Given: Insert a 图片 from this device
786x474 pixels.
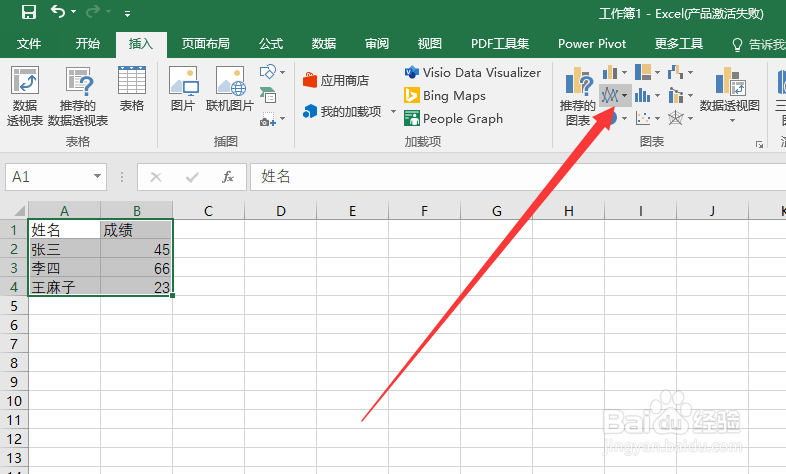Looking at the screenshot, I should [183, 89].
